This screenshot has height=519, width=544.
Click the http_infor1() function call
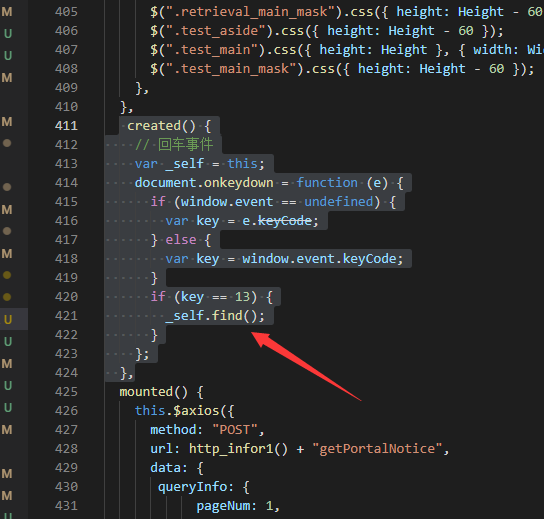(x=238, y=449)
